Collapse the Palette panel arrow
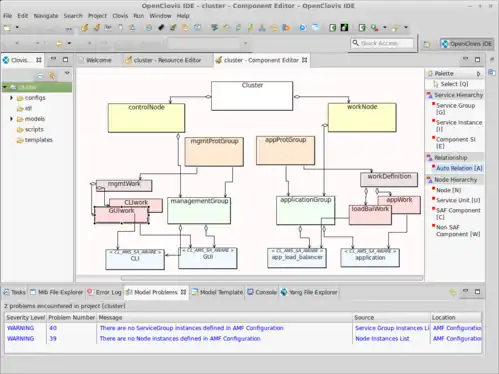Viewport: 499px width, 374px height. [x=478, y=74]
